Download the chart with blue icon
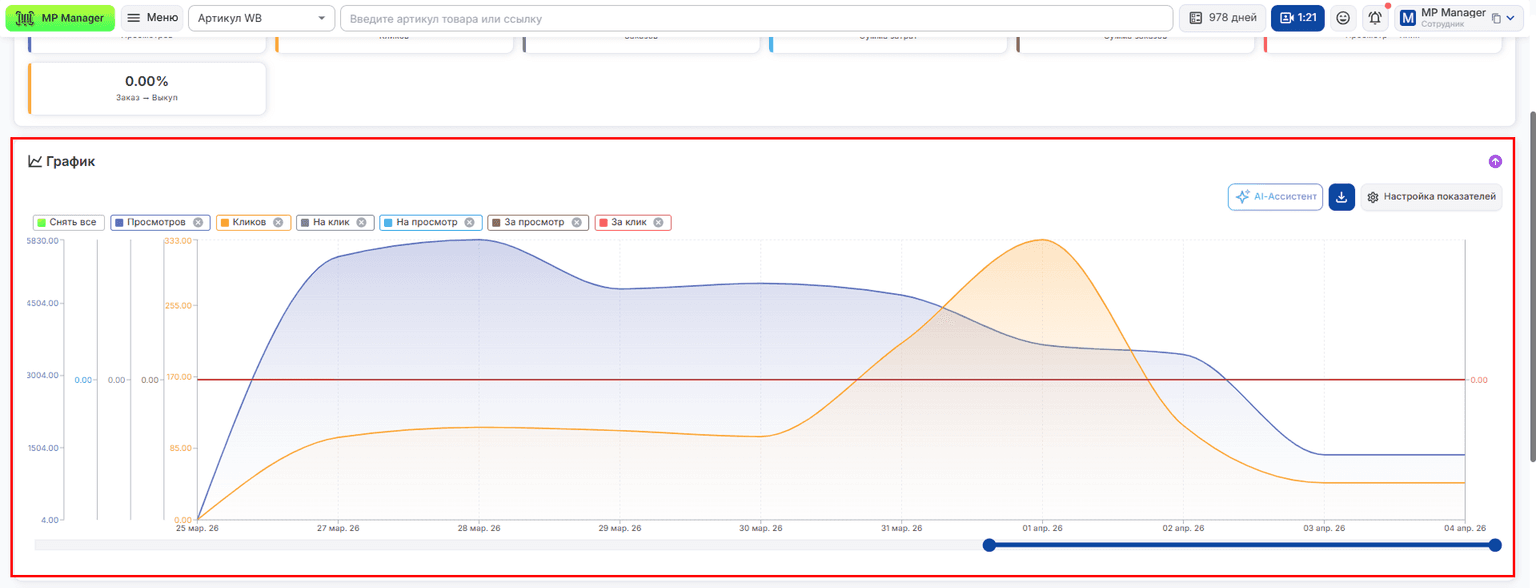This screenshot has height=588, width=1536. tap(1341, 197)
